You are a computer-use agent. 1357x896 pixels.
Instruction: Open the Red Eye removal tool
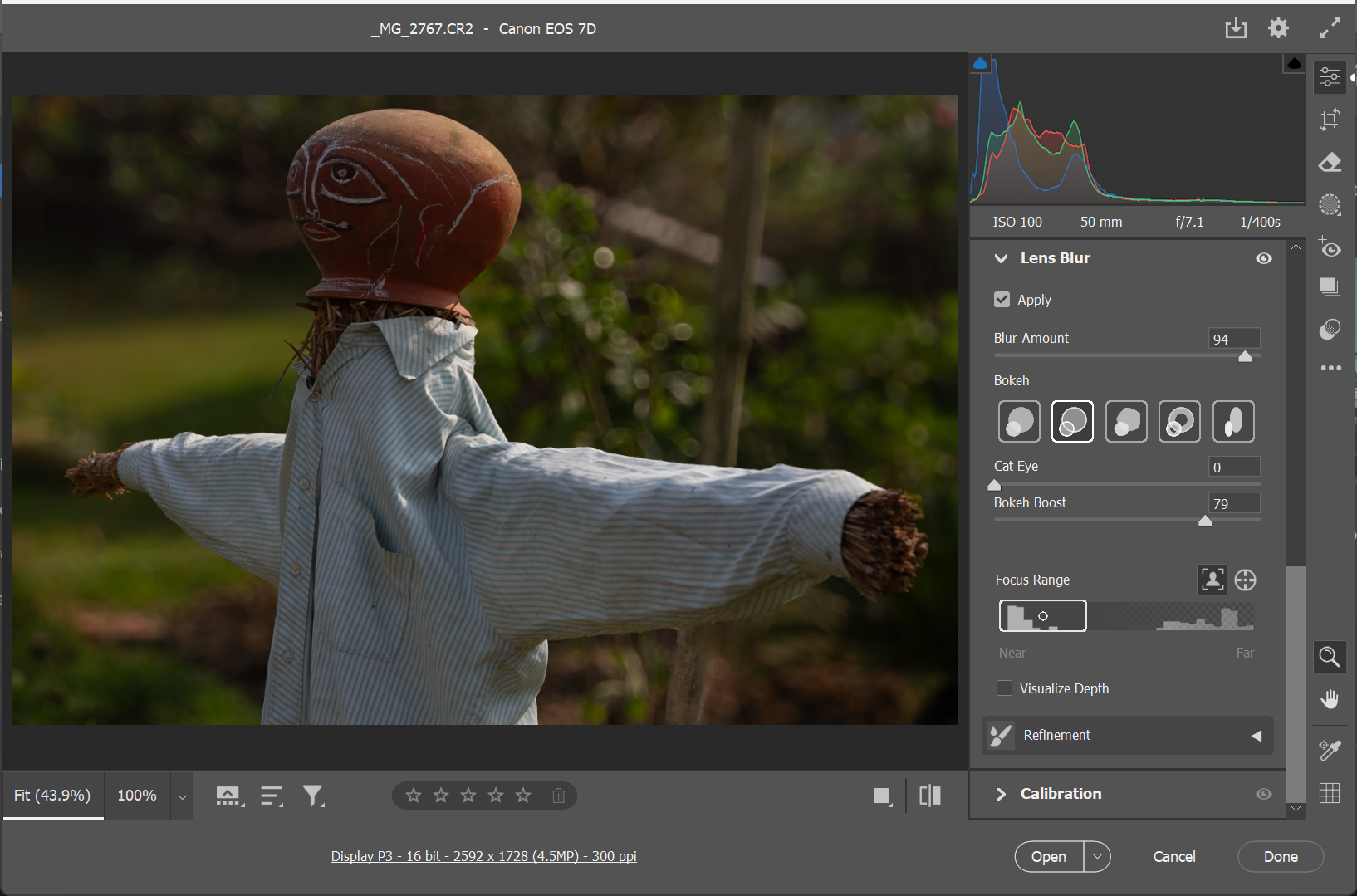1330,247
